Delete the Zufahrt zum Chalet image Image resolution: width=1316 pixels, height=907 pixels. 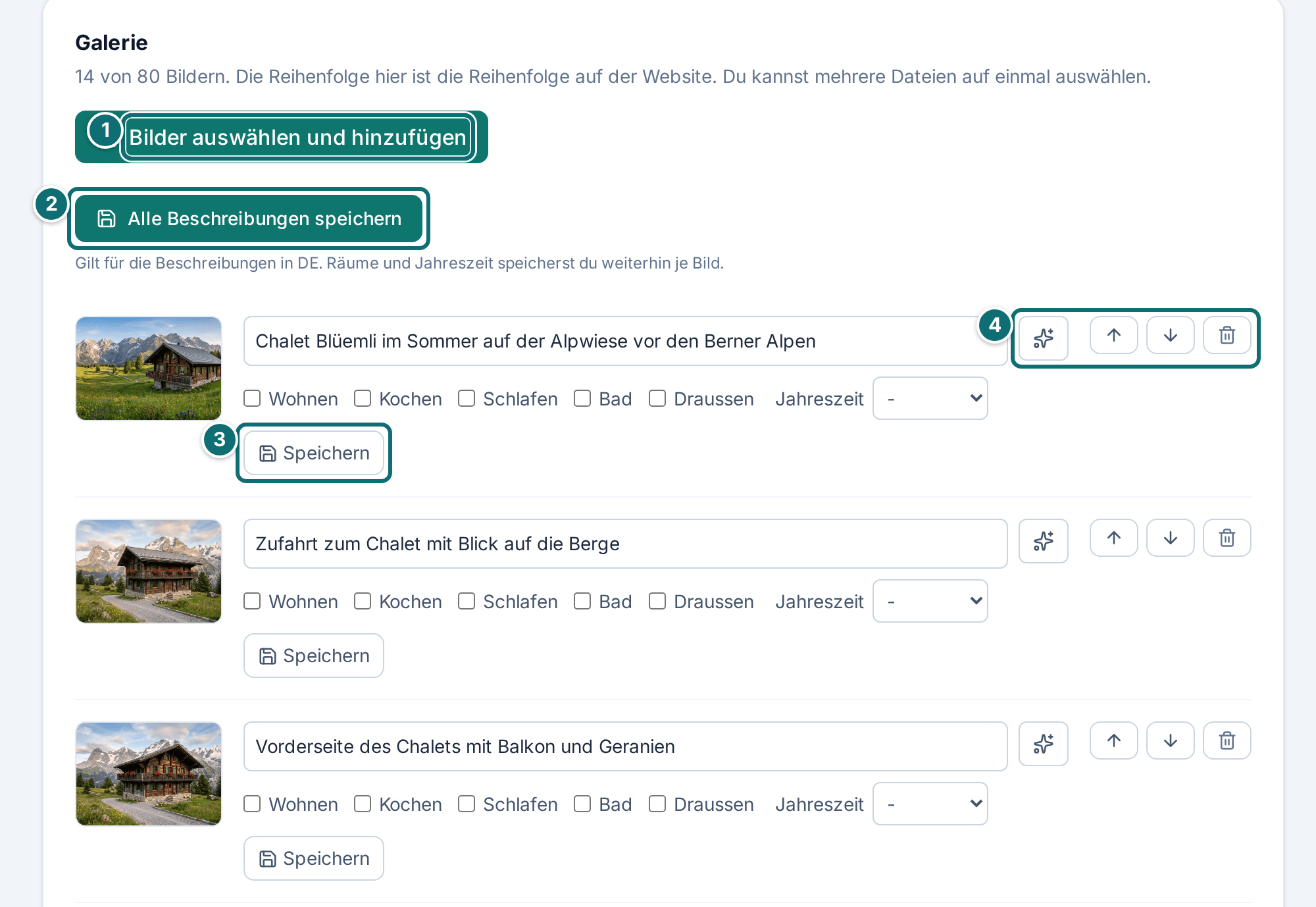[1227, 538]
